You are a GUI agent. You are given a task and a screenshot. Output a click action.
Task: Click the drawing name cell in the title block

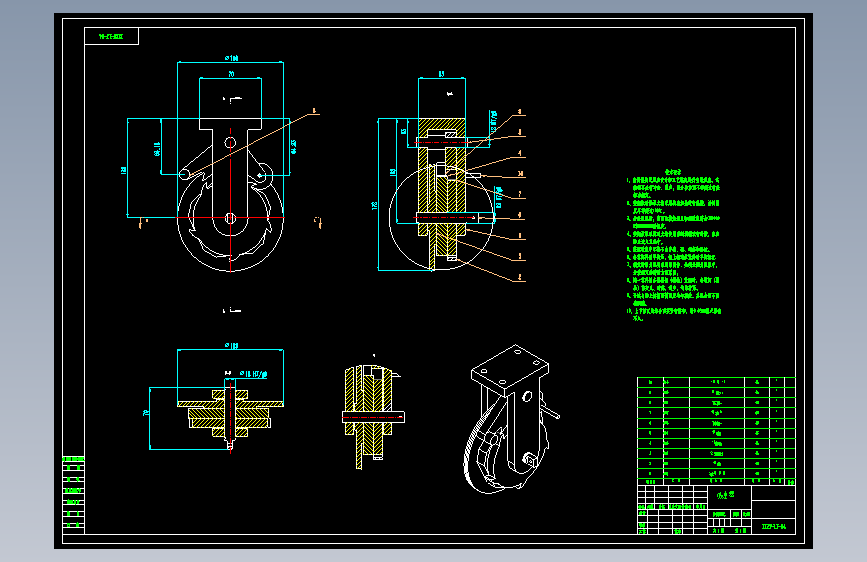729,496
